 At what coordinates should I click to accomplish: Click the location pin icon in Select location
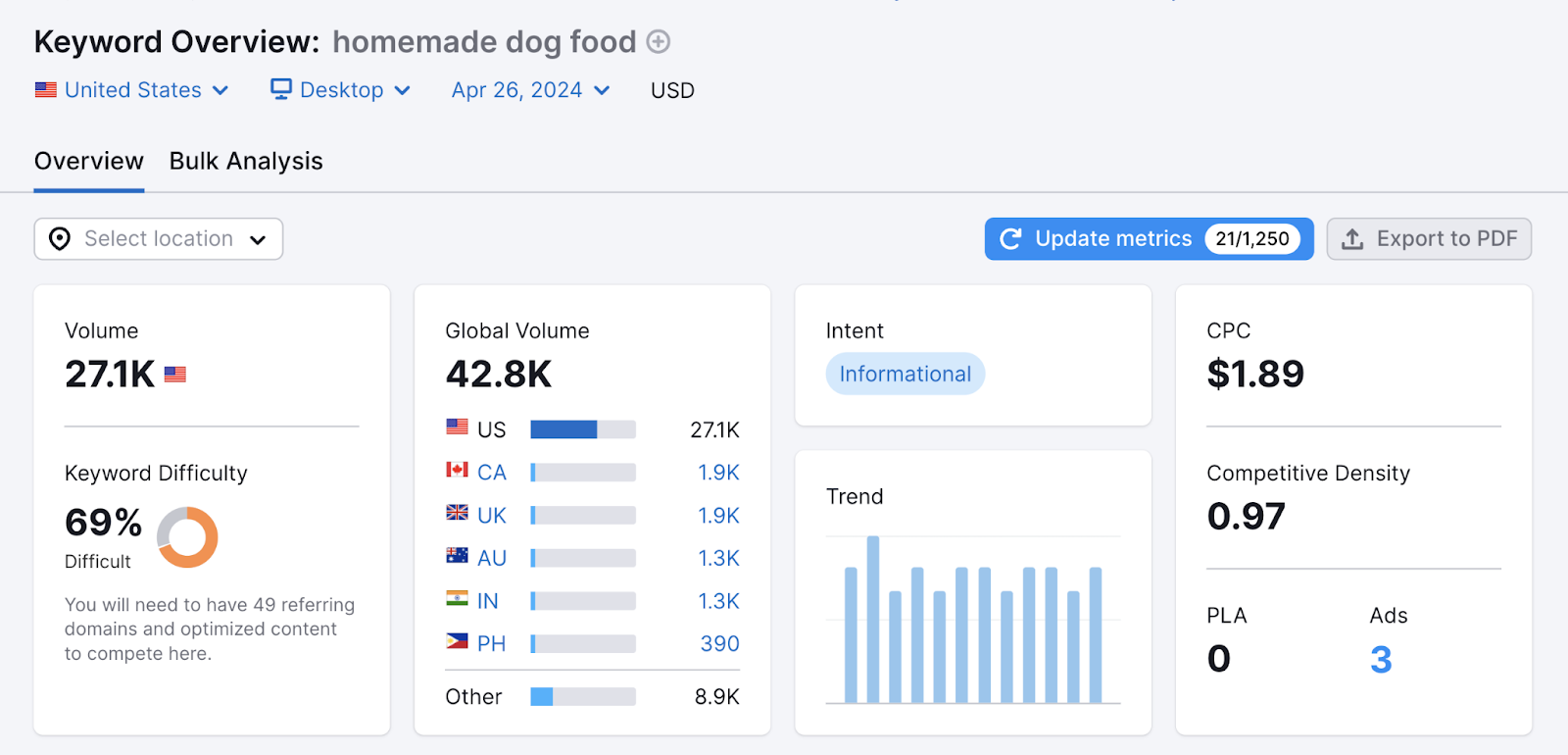[x=60, y=238]
